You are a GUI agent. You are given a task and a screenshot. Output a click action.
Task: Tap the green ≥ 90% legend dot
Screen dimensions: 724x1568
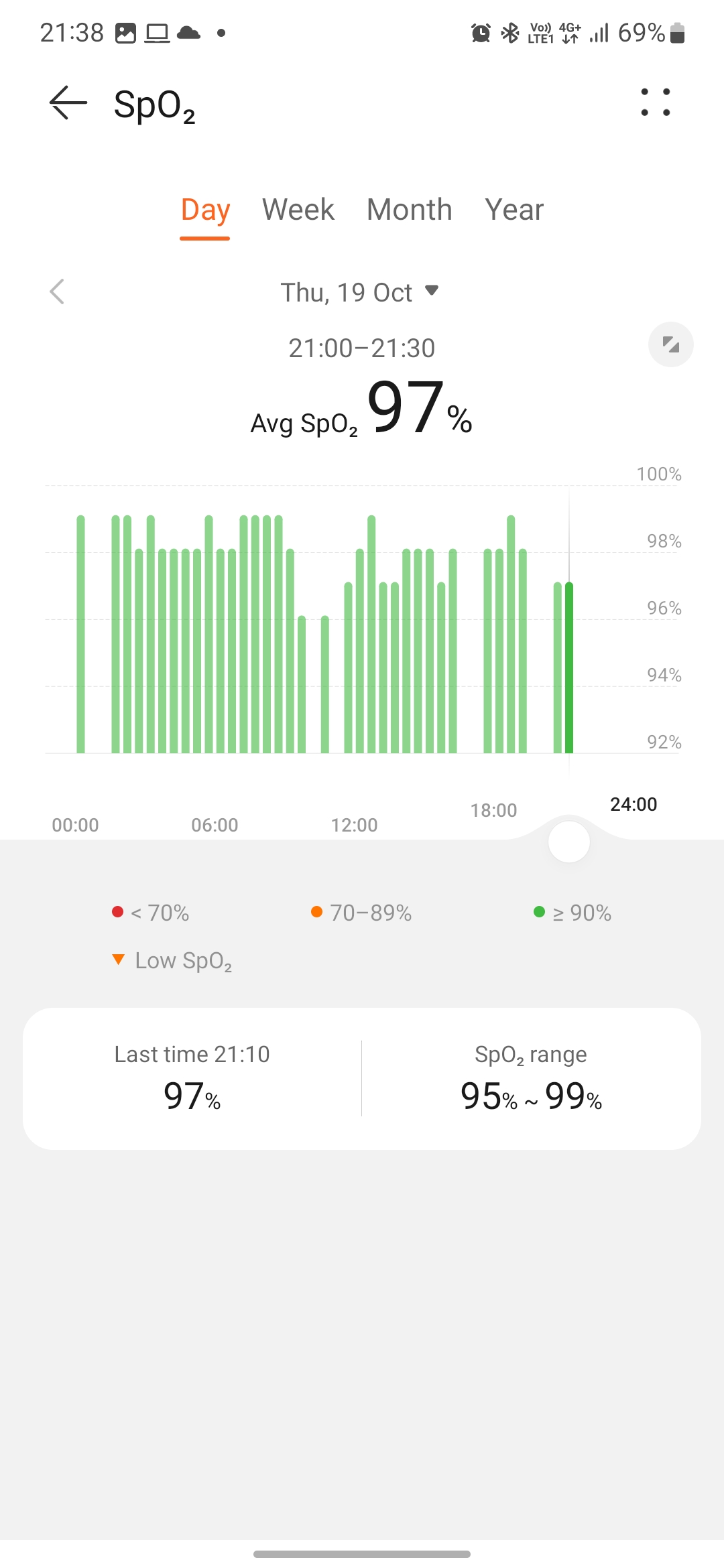[x=539, y=912]
